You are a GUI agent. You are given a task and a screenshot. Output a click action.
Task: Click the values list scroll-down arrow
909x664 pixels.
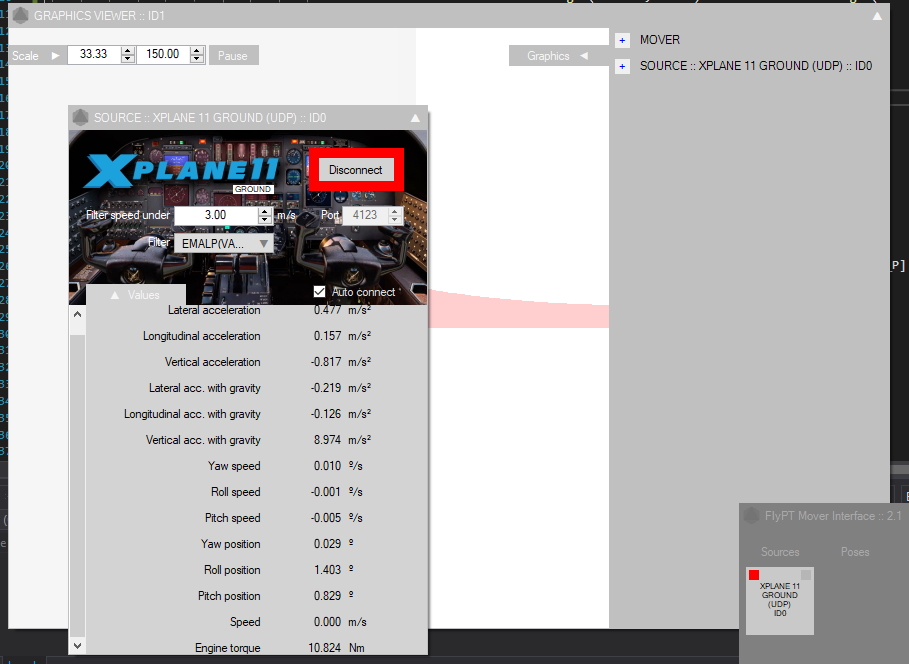[77, 645]
